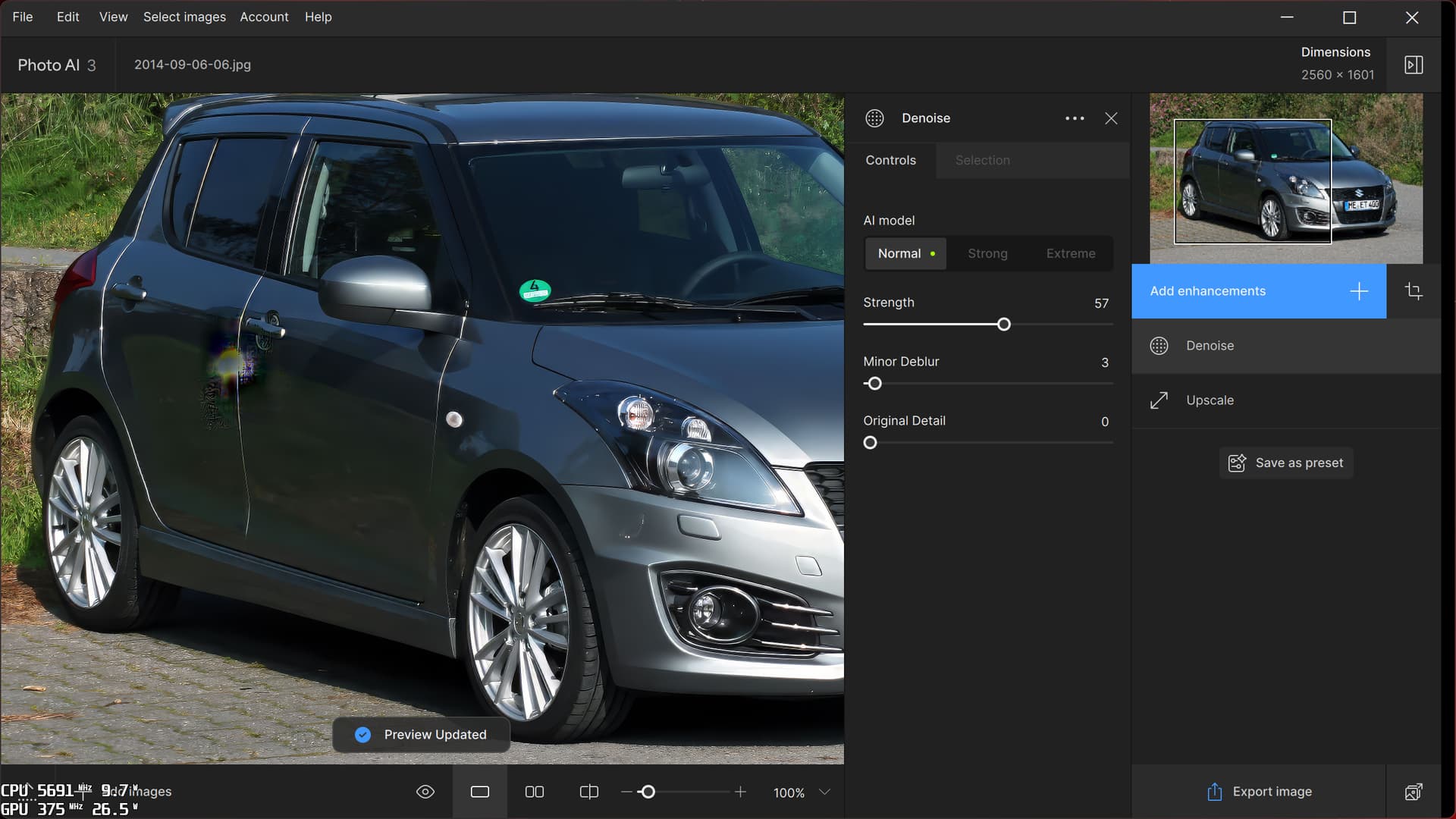Viewport: 1456px width, 819px height.
Task: Switch to the Selection tab
Action: click(983, 160)
